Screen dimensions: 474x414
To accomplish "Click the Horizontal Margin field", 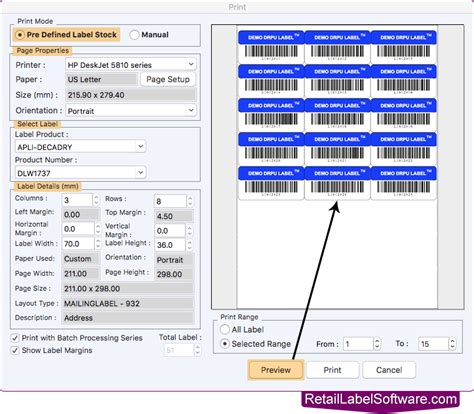I will click(x=78, y=229).
